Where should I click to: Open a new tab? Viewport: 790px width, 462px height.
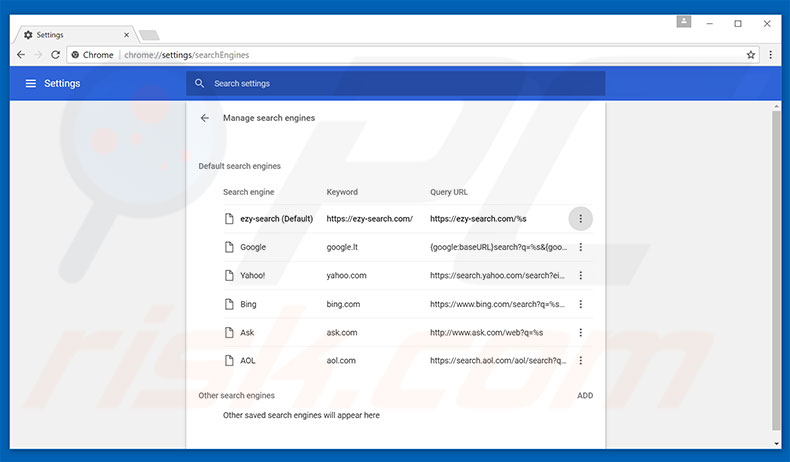[149, 35]
